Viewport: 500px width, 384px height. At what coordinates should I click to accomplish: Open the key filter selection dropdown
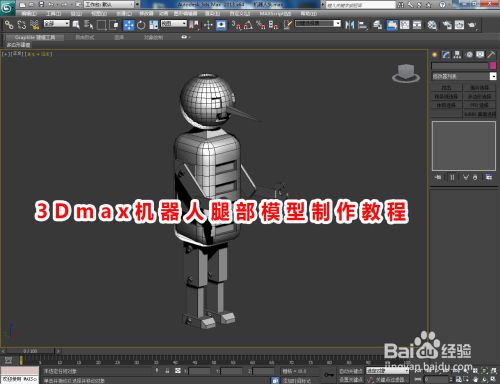[x=387, y=371]
